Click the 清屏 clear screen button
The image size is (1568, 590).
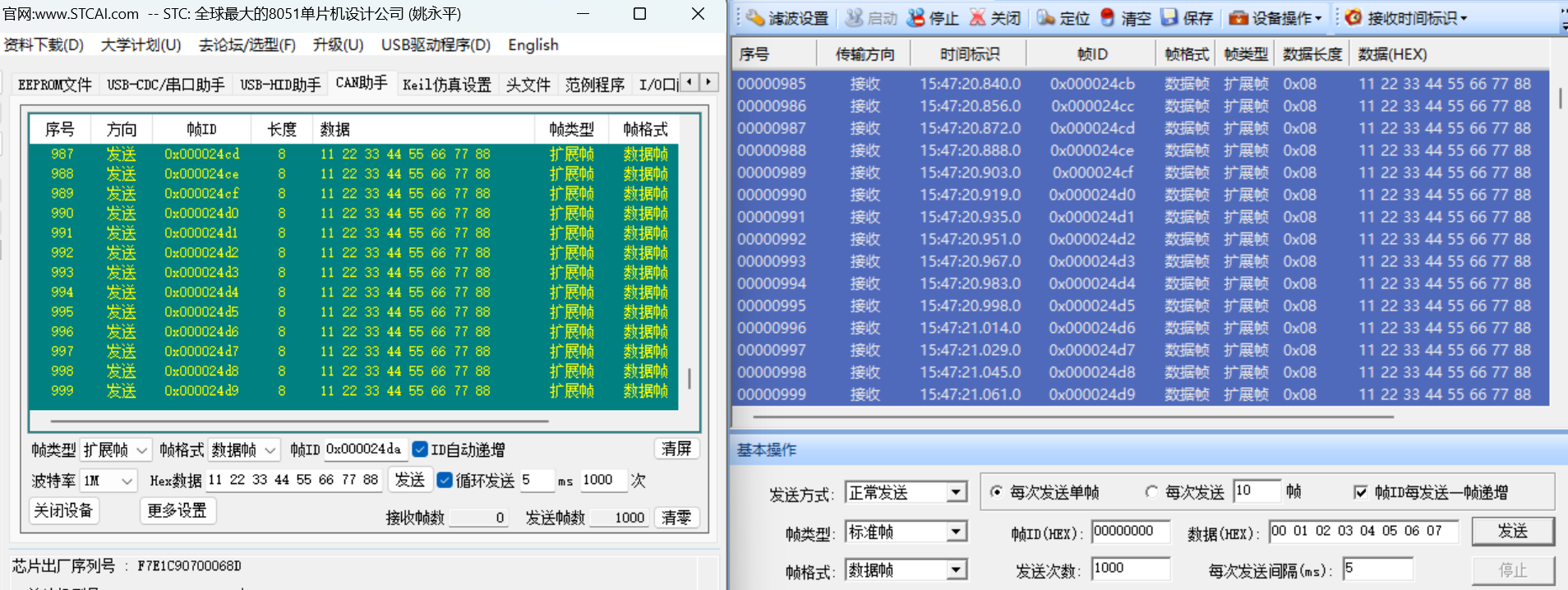pyautogui.click(x=676, y=449)
